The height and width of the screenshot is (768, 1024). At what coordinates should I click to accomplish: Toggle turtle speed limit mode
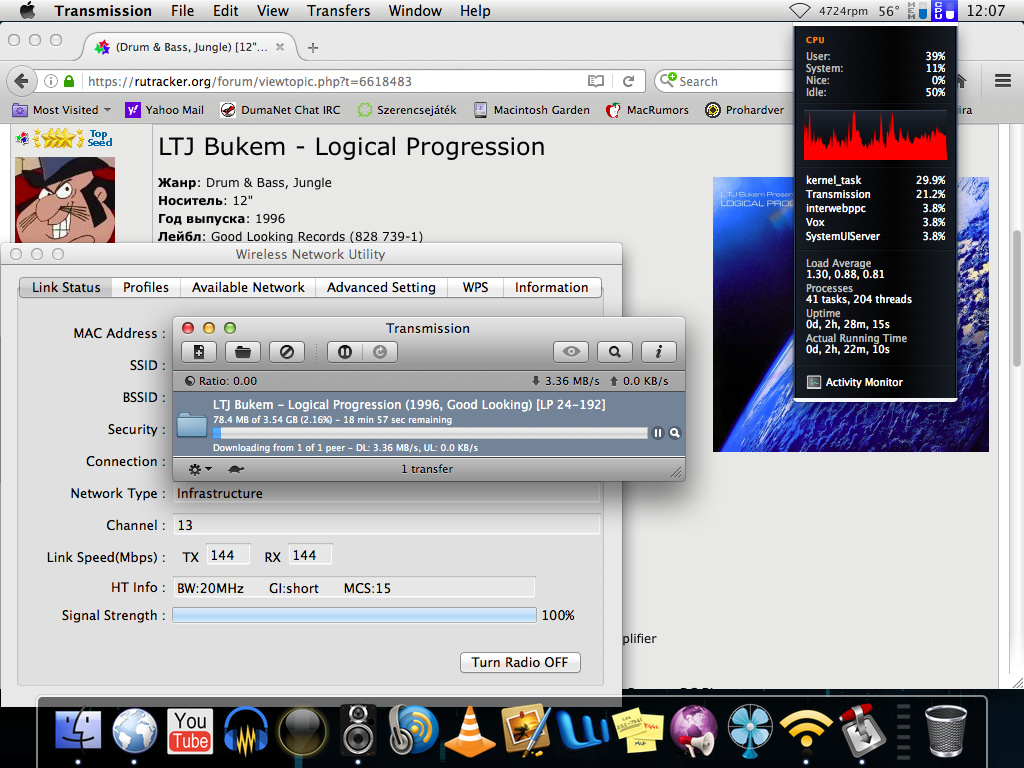(x=236, y=469)
